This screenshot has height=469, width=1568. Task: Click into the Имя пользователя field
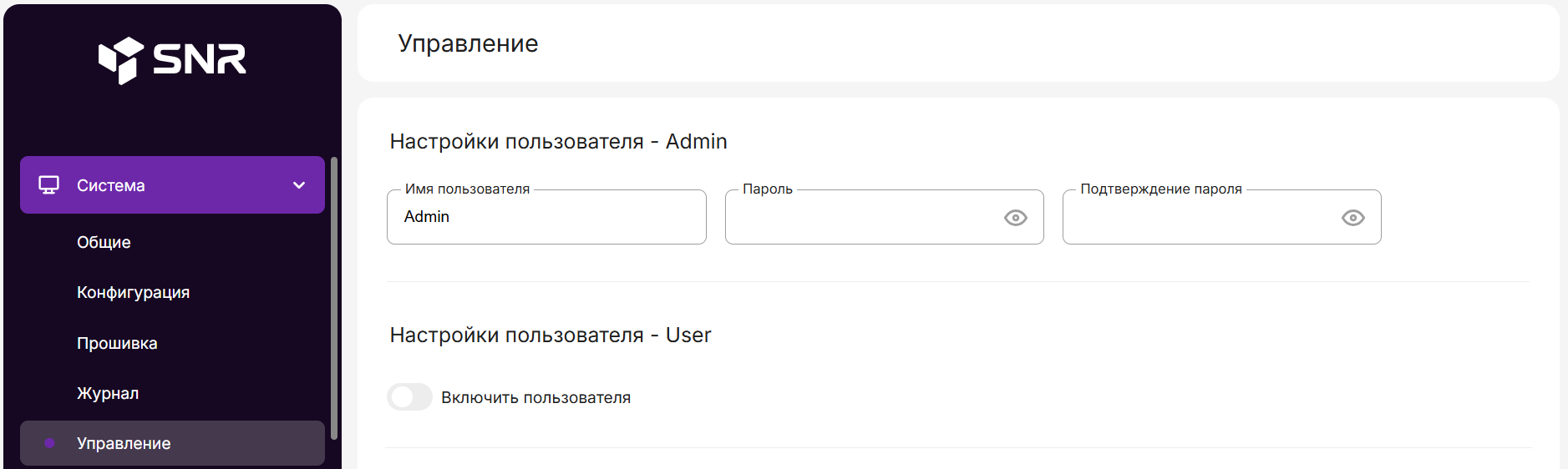pos(546,217)
